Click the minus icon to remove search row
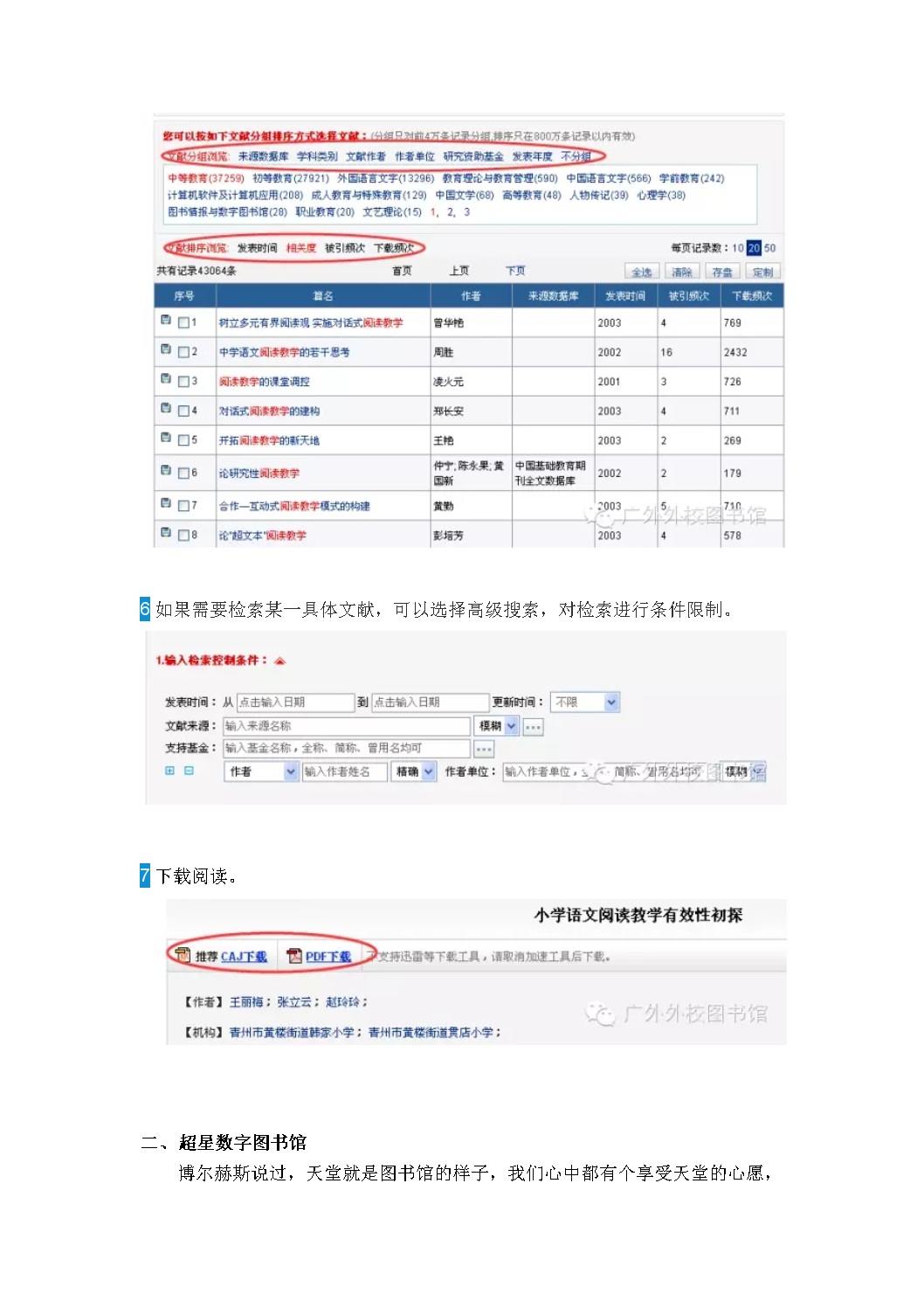The height and width of the screenshot is (1308, 924). pyautogui.click(x=189, y=771)
